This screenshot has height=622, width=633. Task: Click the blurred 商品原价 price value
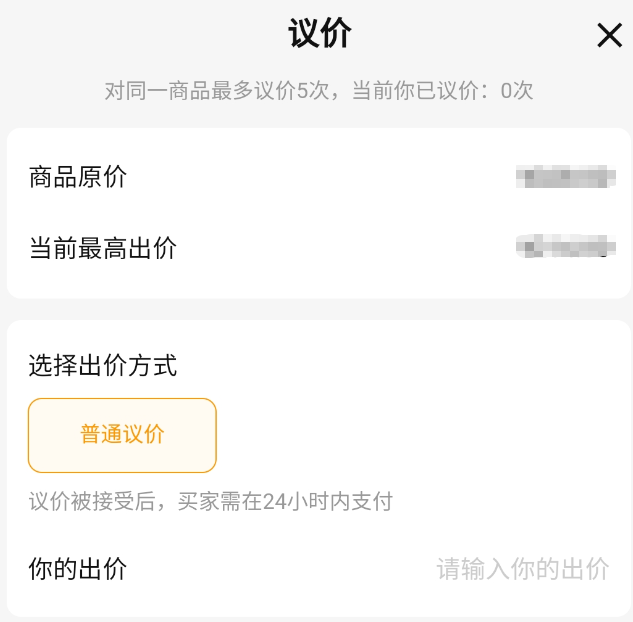(565, 178)
